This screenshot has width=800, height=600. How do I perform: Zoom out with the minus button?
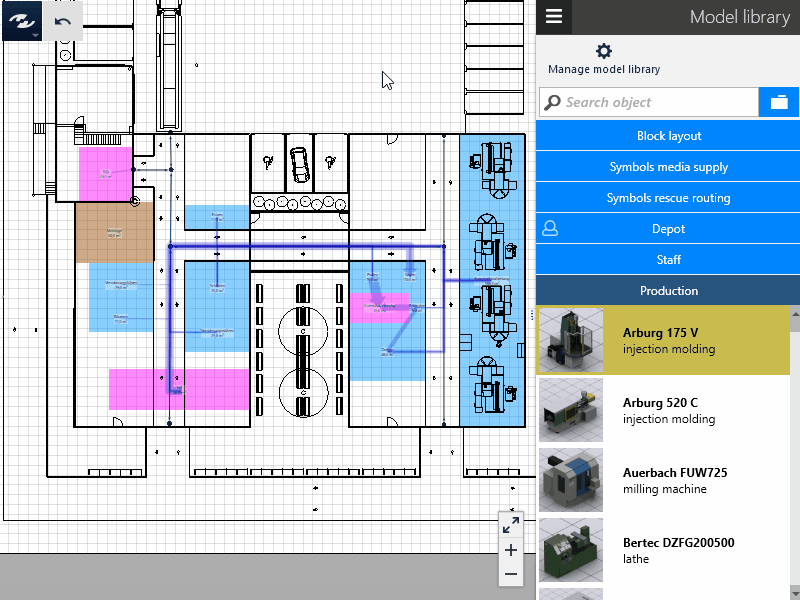tap(511, 574)
